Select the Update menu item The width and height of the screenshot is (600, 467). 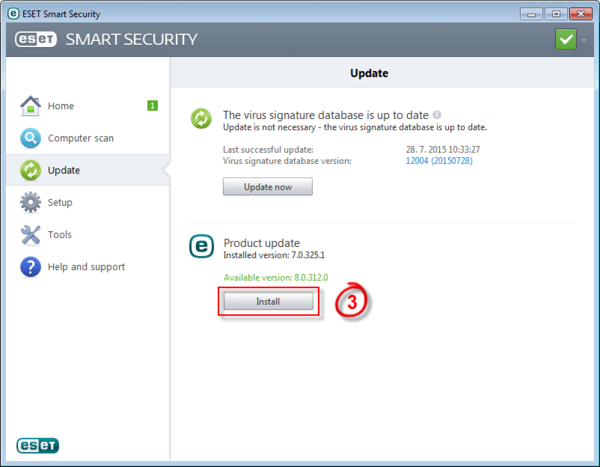[88, 170]
